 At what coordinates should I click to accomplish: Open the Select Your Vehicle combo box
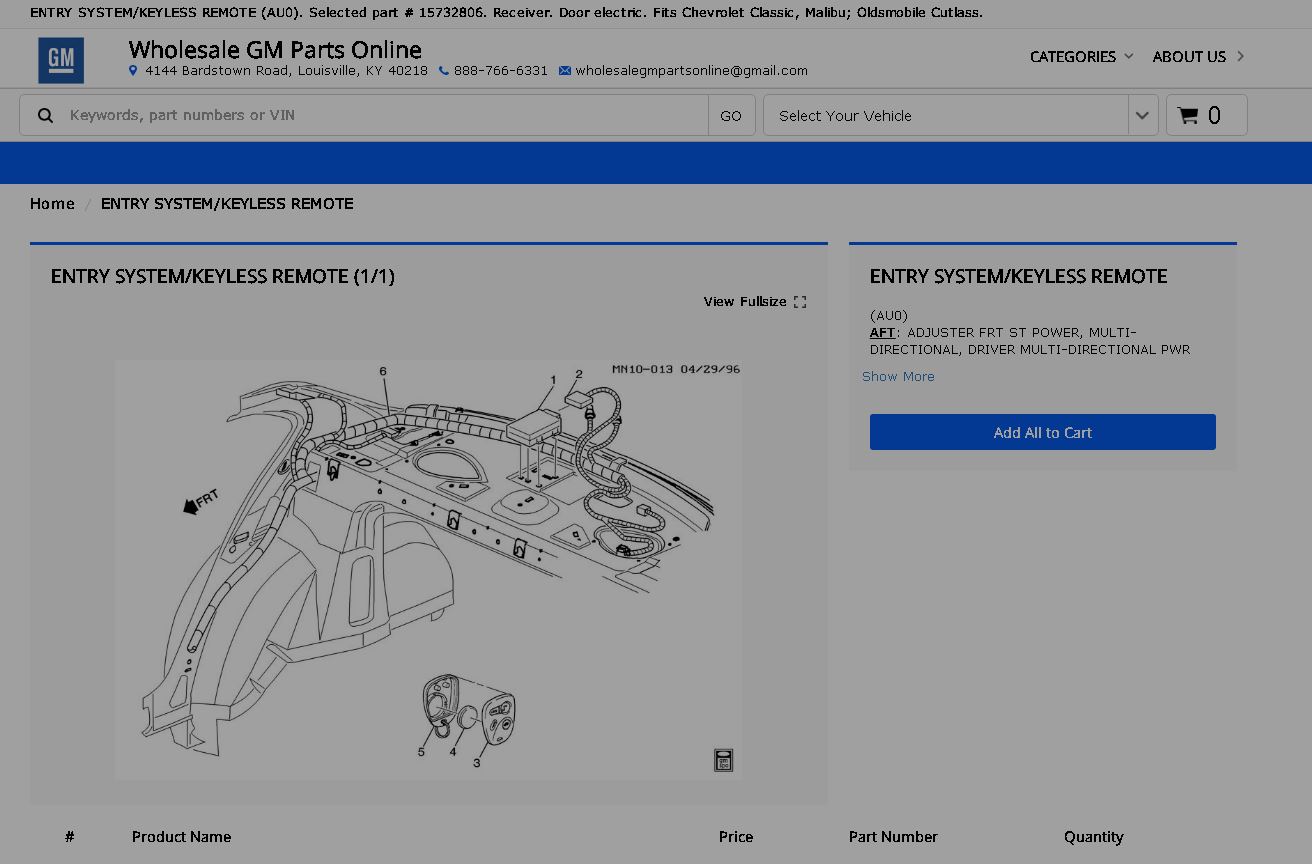coord(961,115)
